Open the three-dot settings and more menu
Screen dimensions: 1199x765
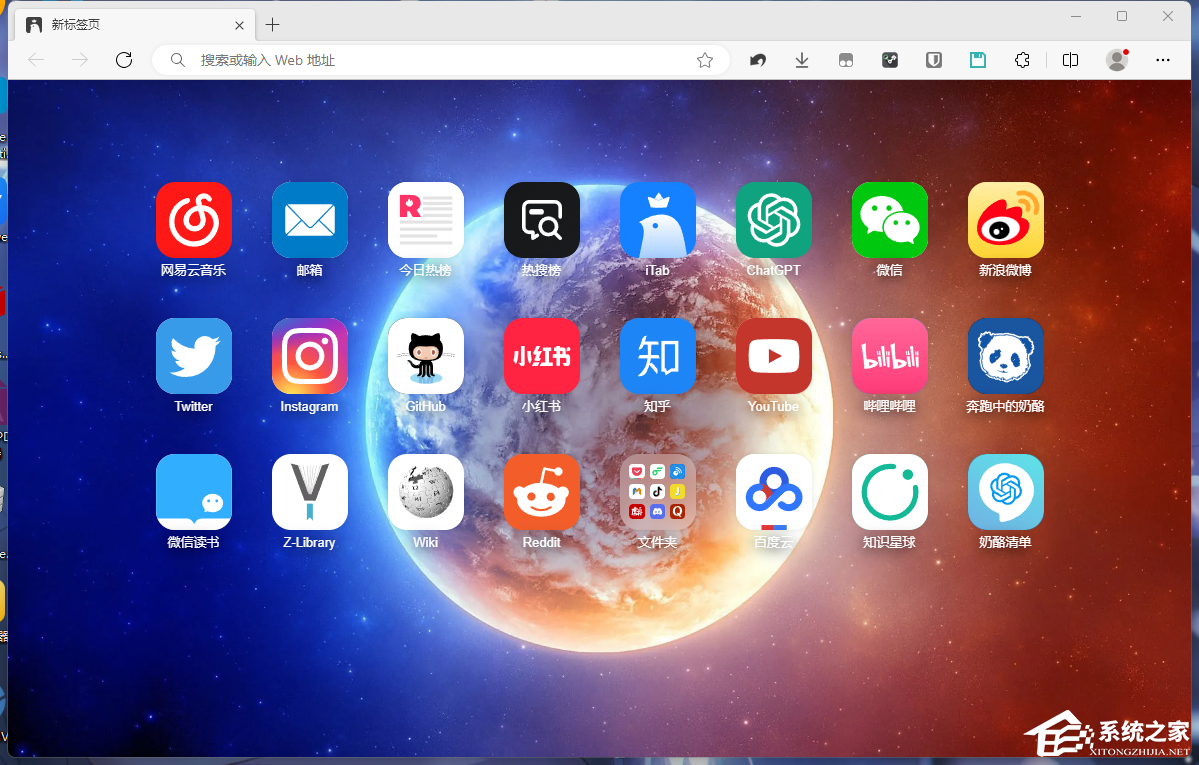(1163, 60)
